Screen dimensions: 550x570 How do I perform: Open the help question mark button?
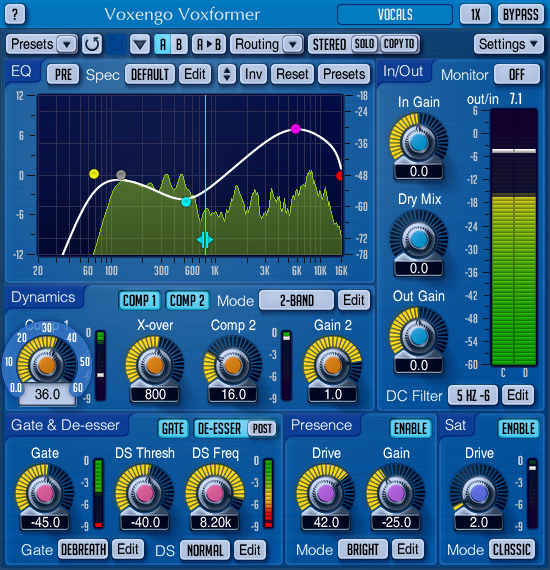point(15,15)
